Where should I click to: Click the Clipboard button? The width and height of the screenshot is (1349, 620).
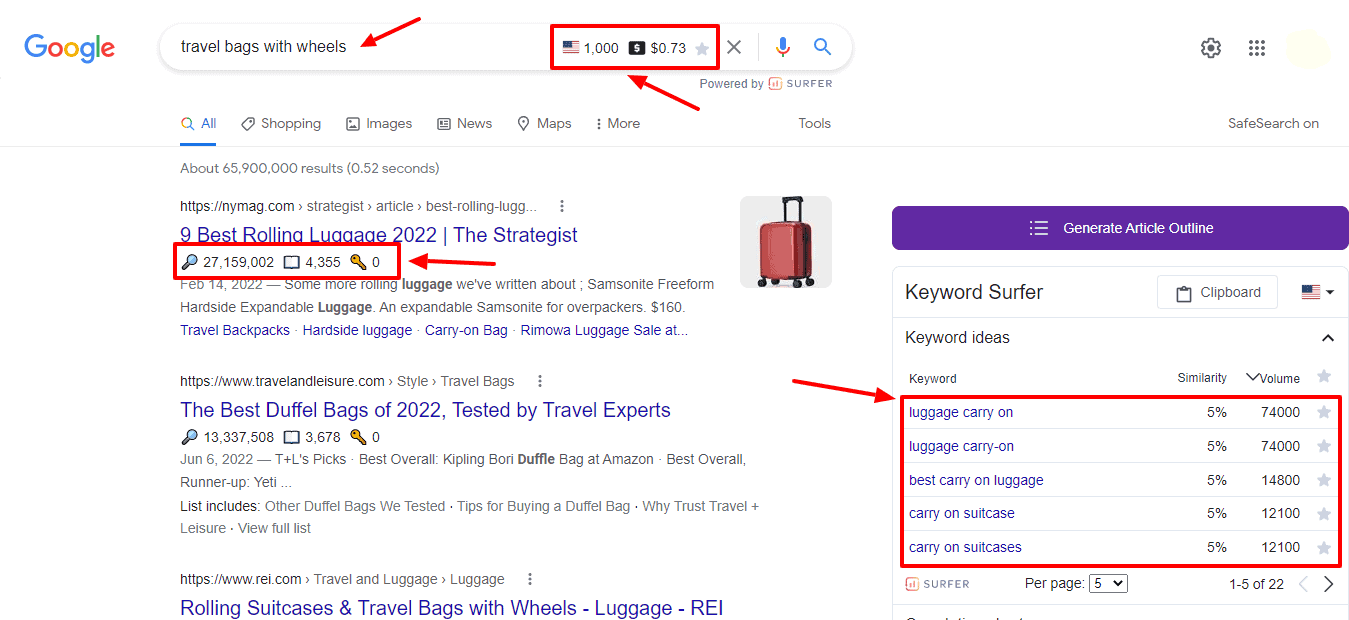pyautogui.click(x=1217, y=292)
